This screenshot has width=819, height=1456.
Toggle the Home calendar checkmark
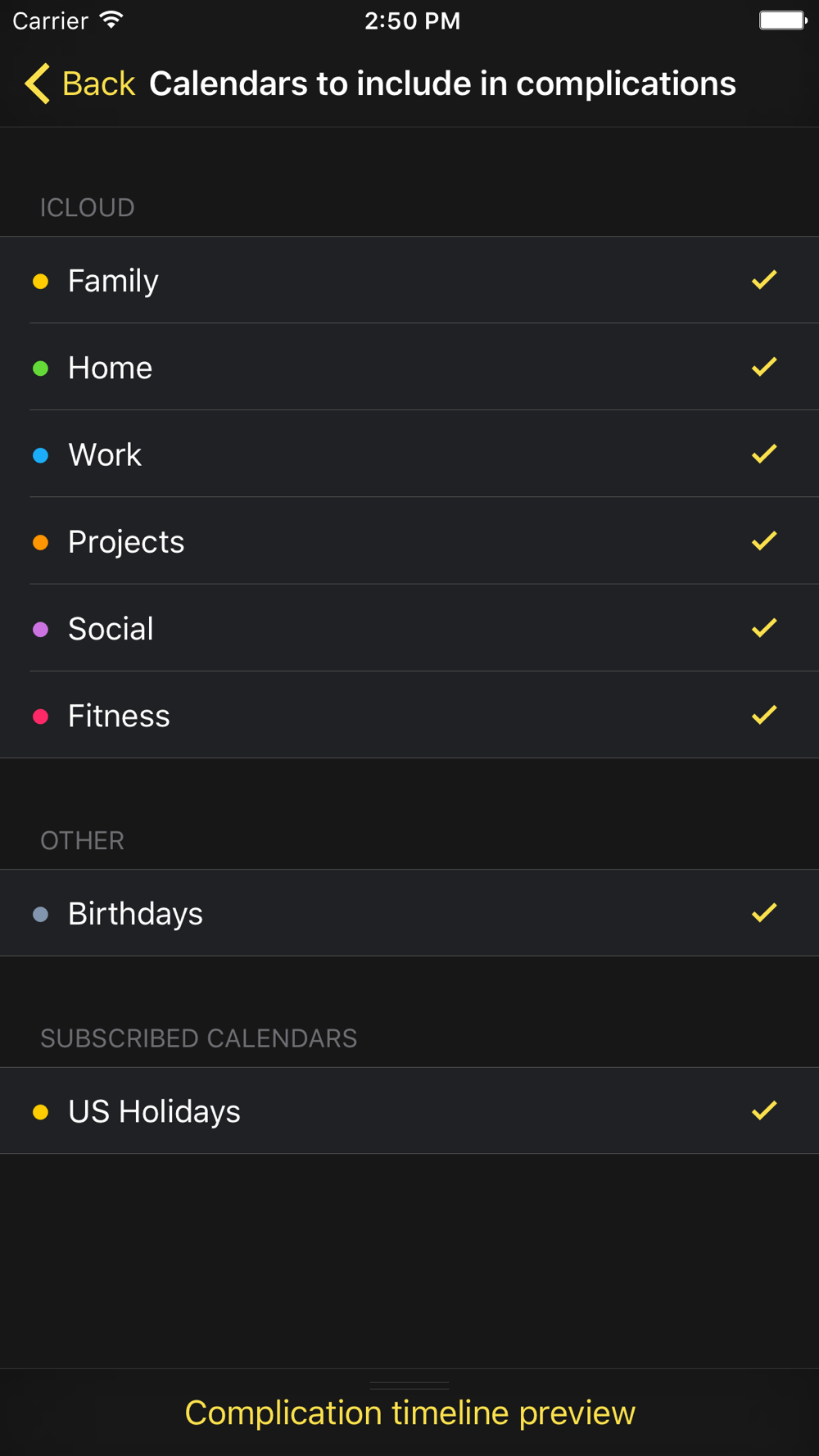pos(764,367)
